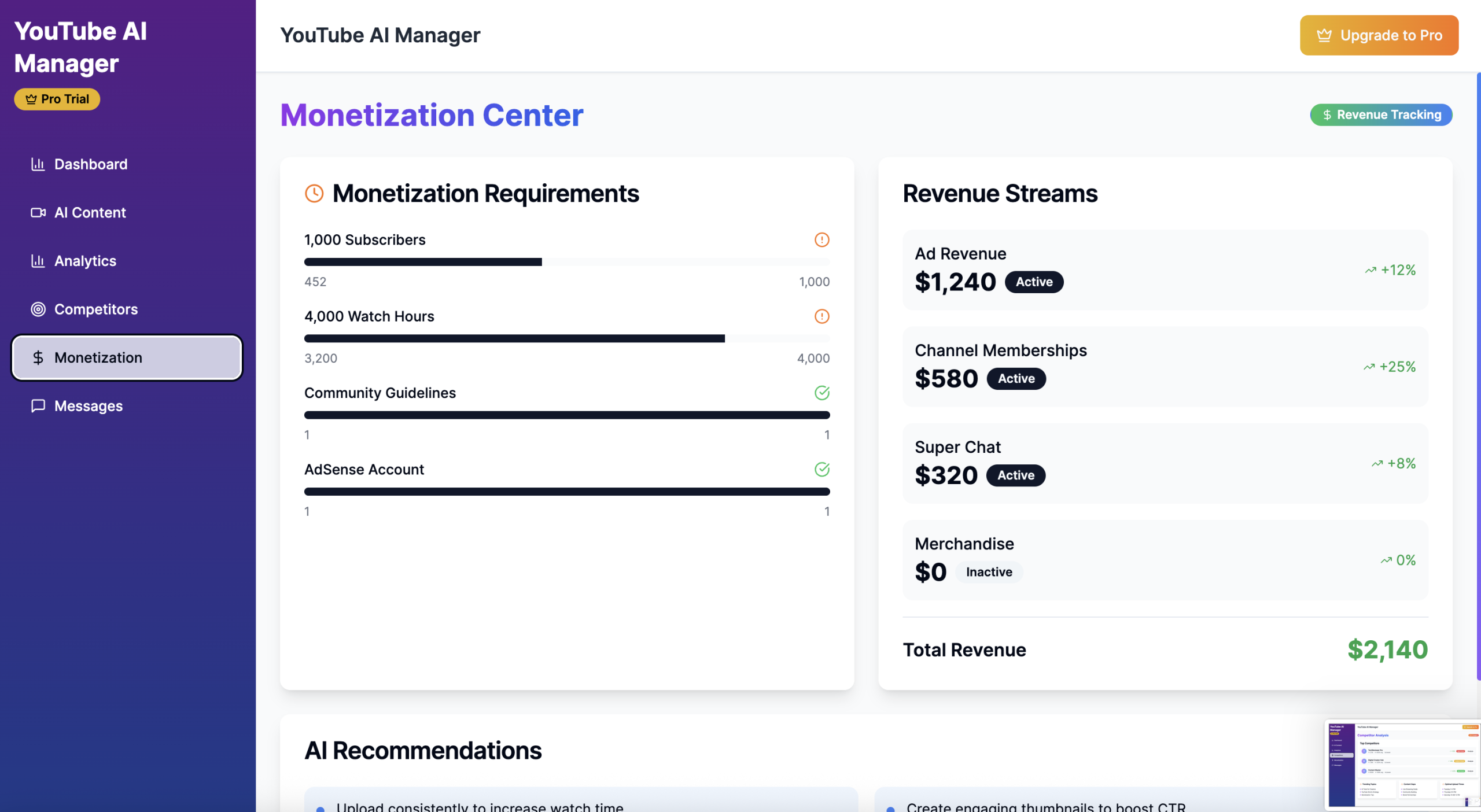Click the Competitors target icon
This screenshot has height=812, width=1481.
click(38, 309)
